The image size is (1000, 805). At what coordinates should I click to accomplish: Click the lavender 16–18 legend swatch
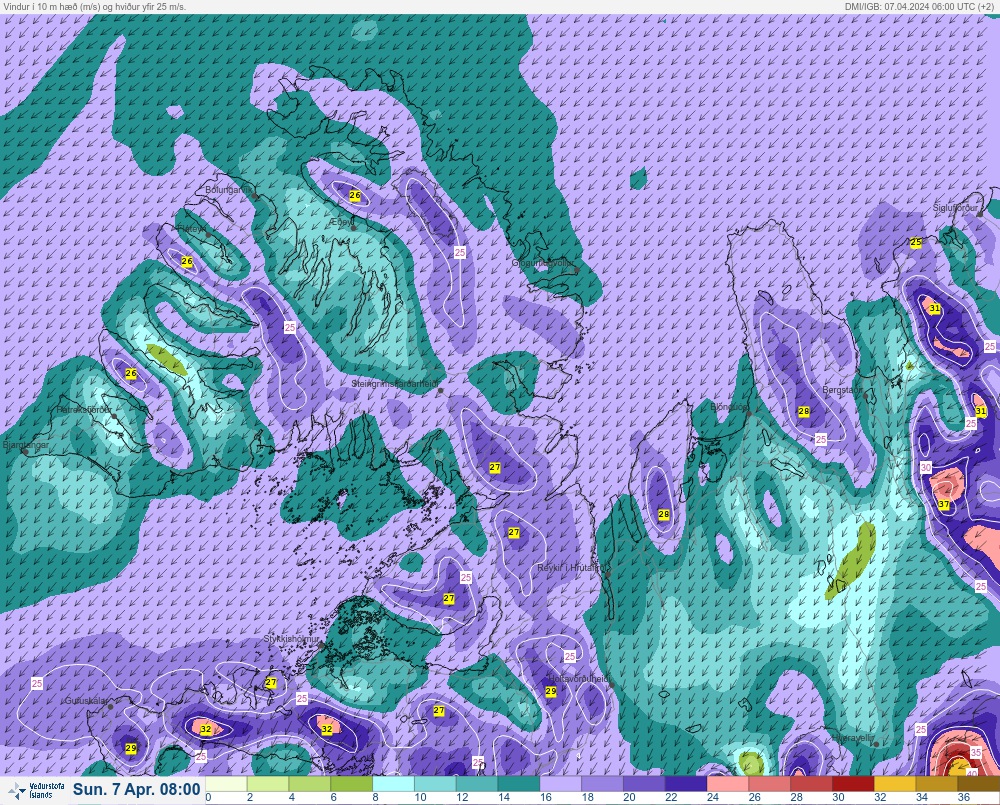tap(561, 783)
